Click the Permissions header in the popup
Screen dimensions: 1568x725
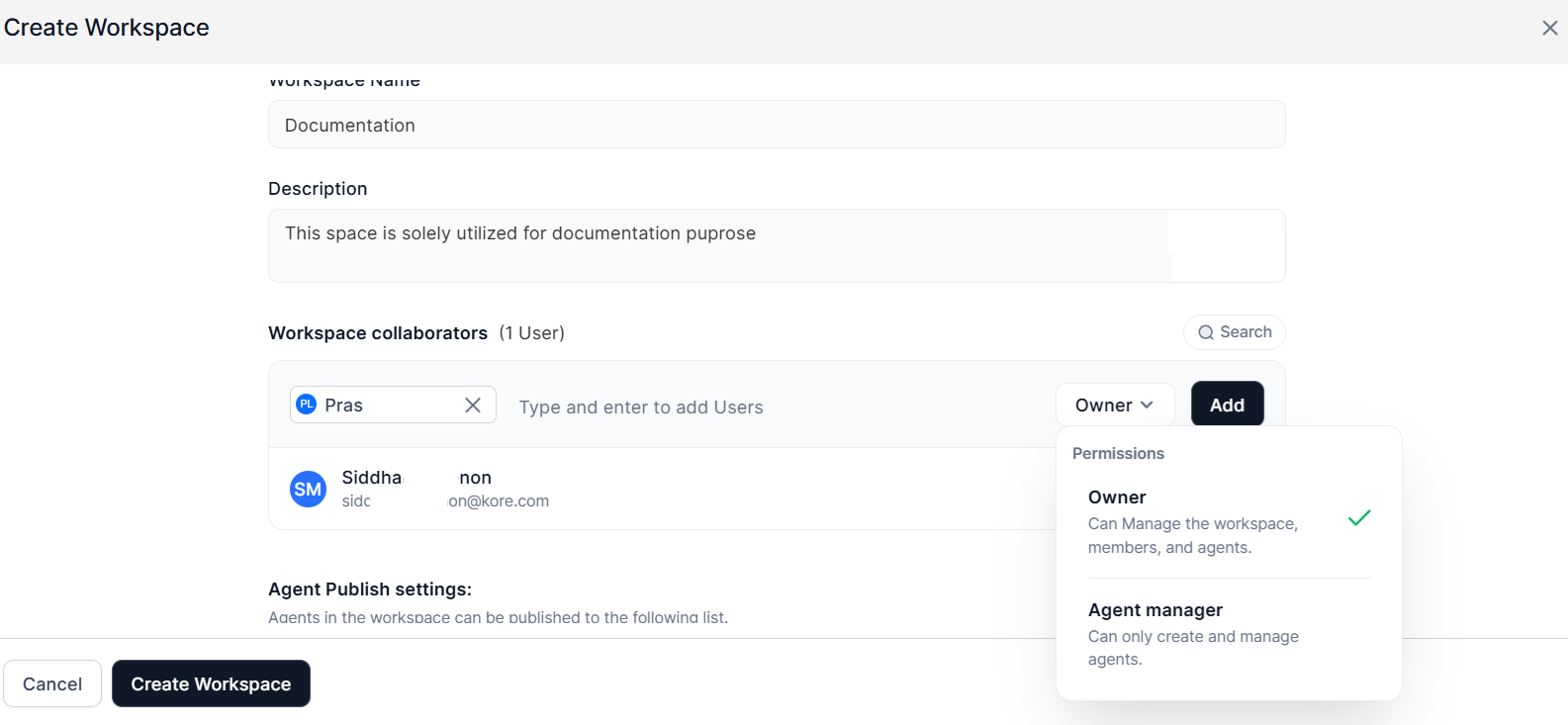1118,453
